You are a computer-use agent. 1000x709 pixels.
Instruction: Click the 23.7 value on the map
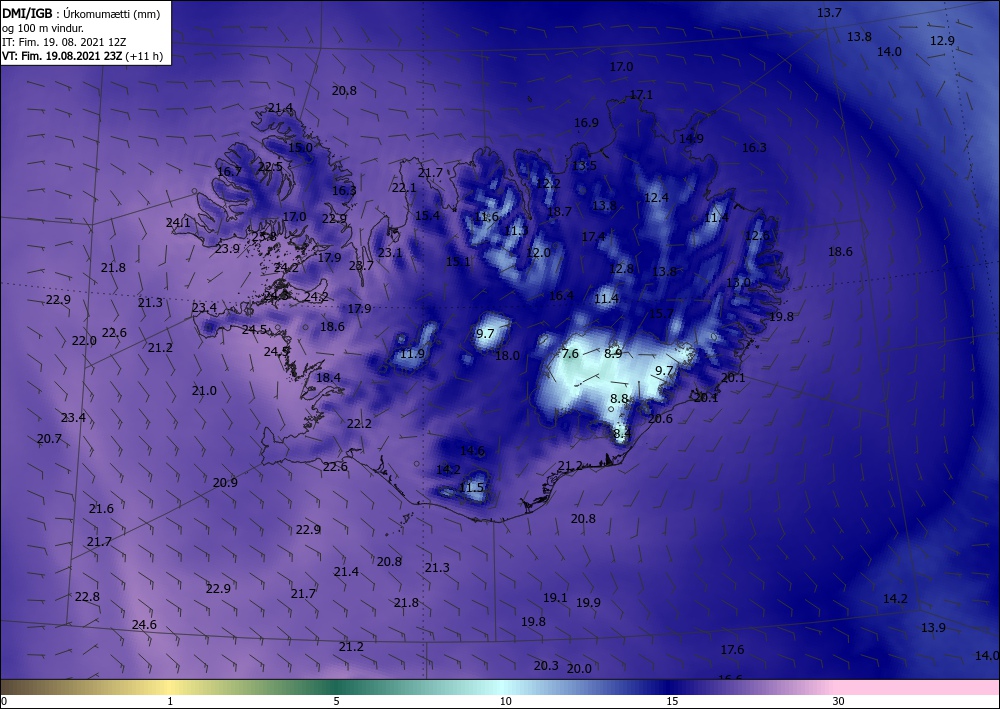[361, 266]
